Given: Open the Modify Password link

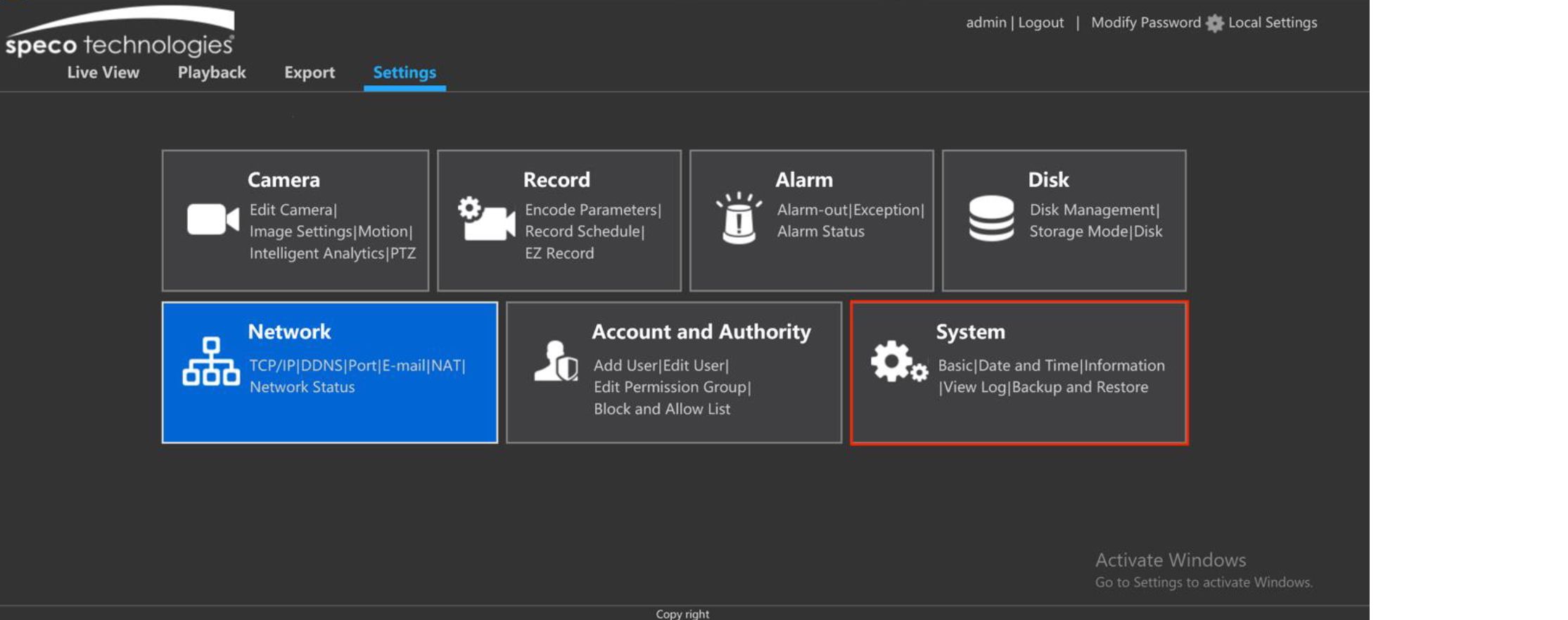Looking at the screenshot, I should 1145,23.
